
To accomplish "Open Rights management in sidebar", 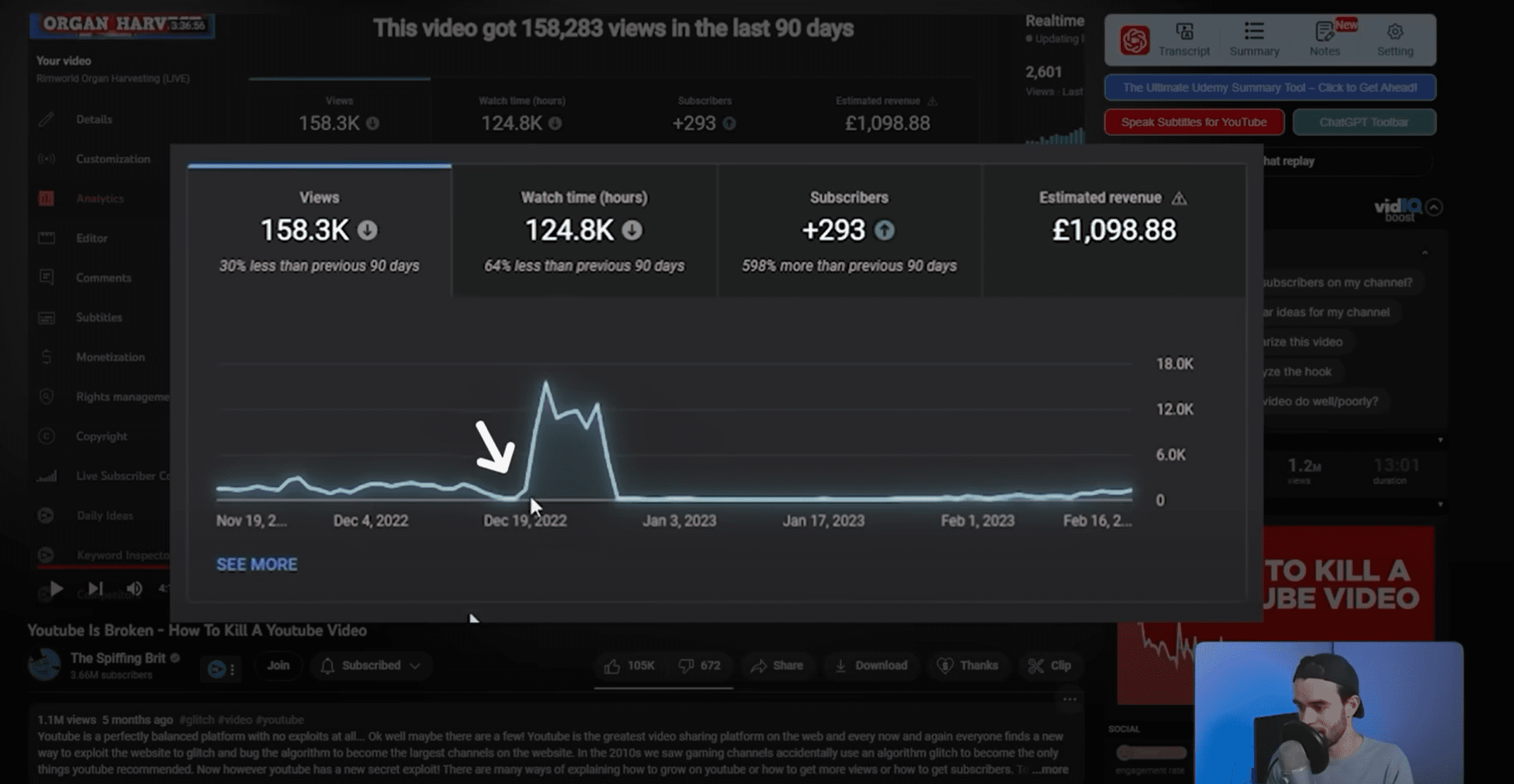I will point(122,396).
